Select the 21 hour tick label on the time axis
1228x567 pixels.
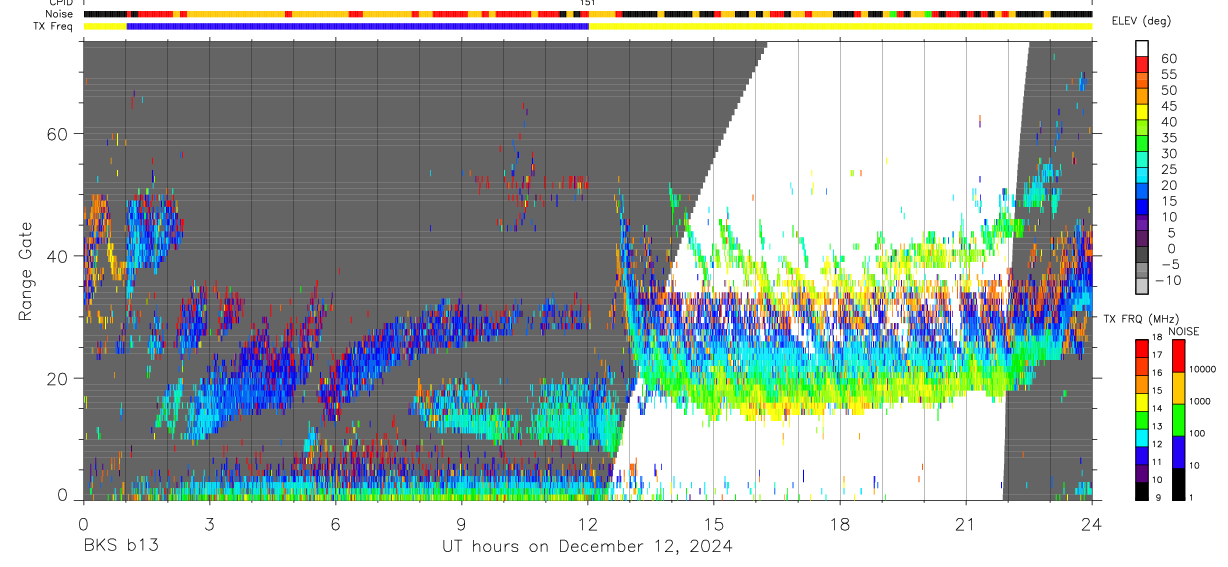coord(965,523)
